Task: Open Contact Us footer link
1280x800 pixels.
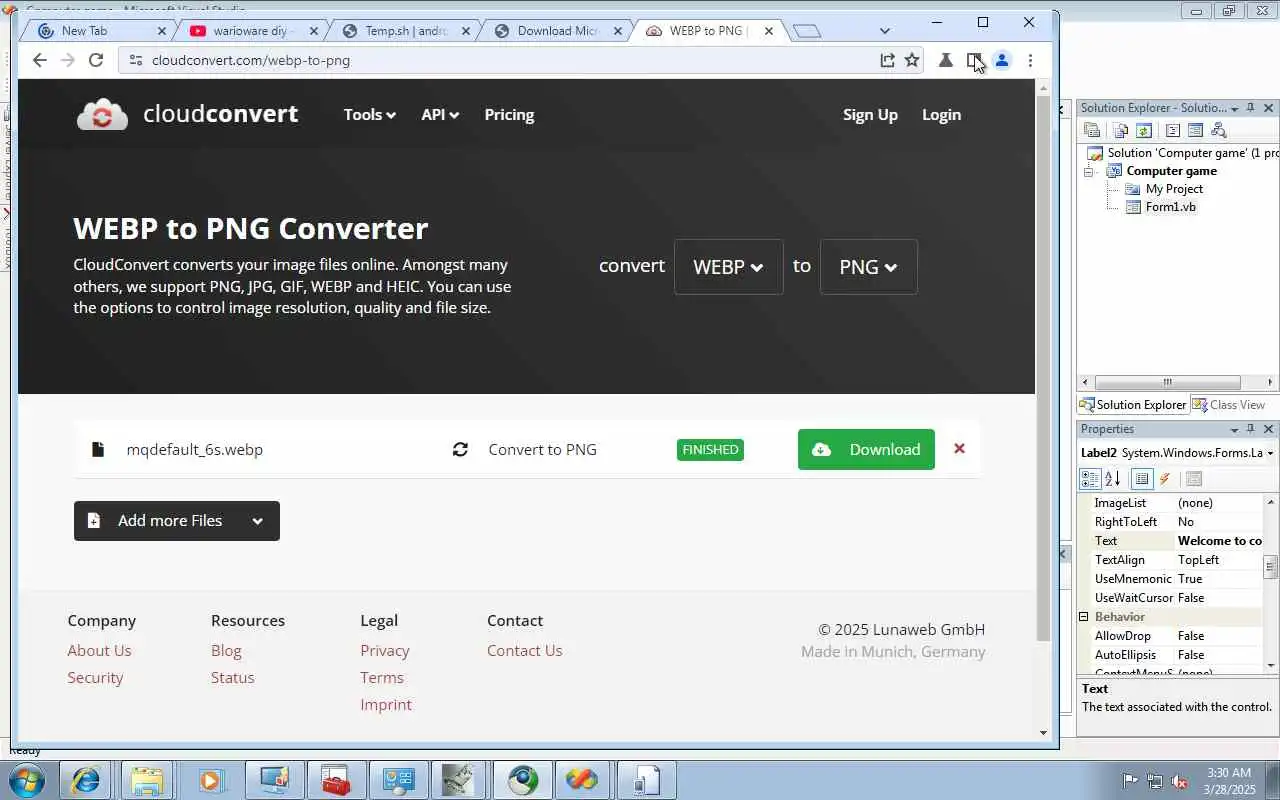Action: click(x=524, y=650)
